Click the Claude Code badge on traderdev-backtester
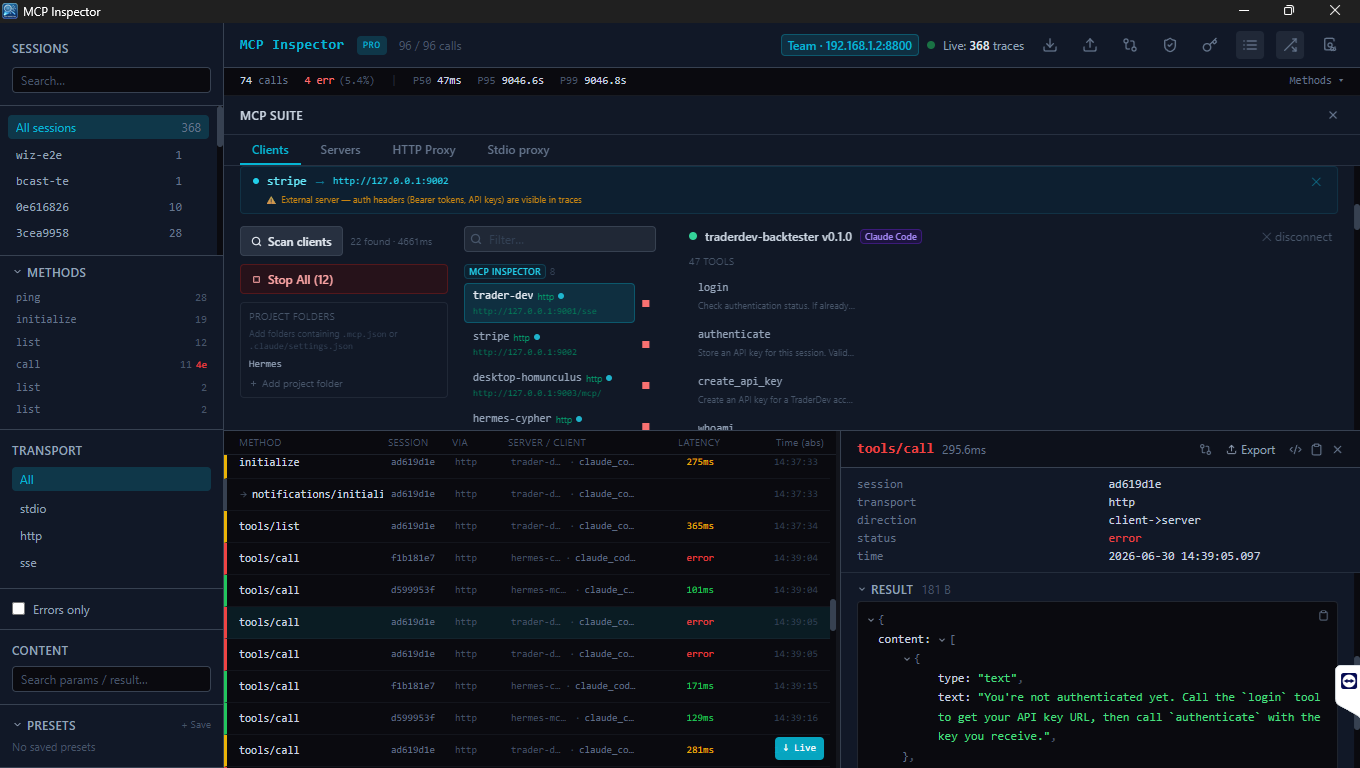Screen dimensions: 1360x768 click(x=891, y=237)
